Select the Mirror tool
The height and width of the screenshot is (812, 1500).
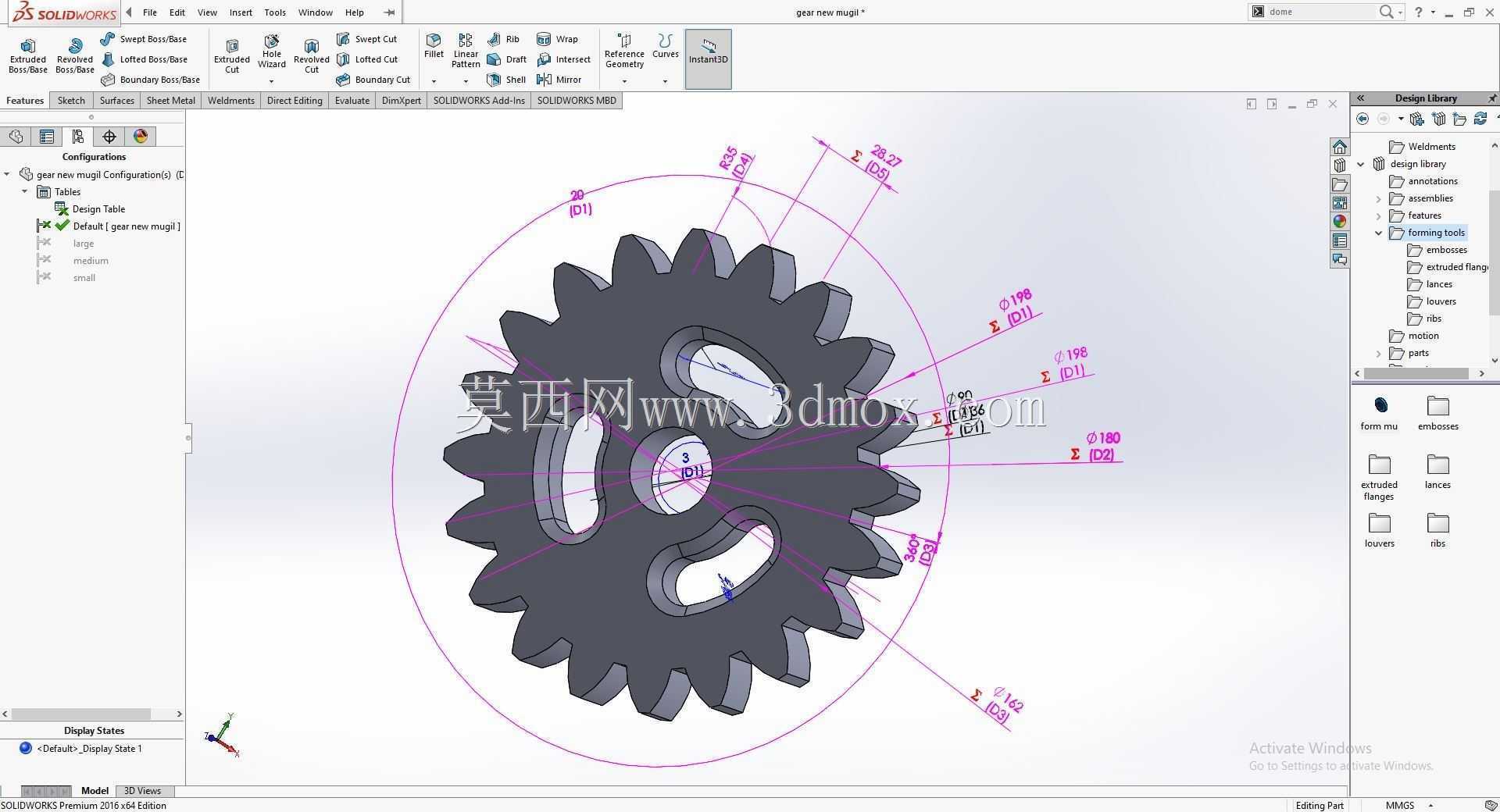559,80
